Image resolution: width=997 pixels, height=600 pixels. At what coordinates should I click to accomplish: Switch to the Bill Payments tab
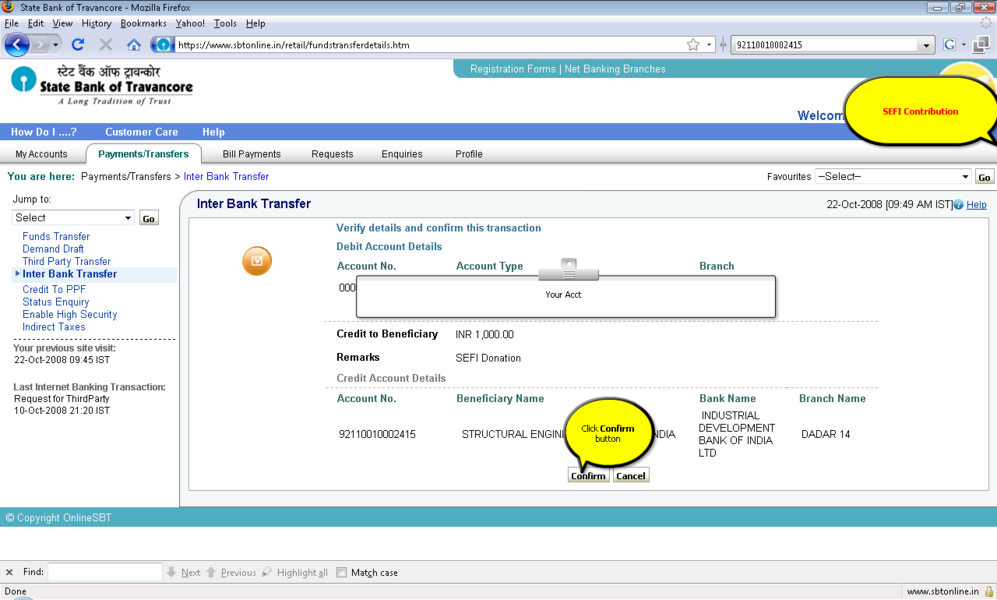251,154
